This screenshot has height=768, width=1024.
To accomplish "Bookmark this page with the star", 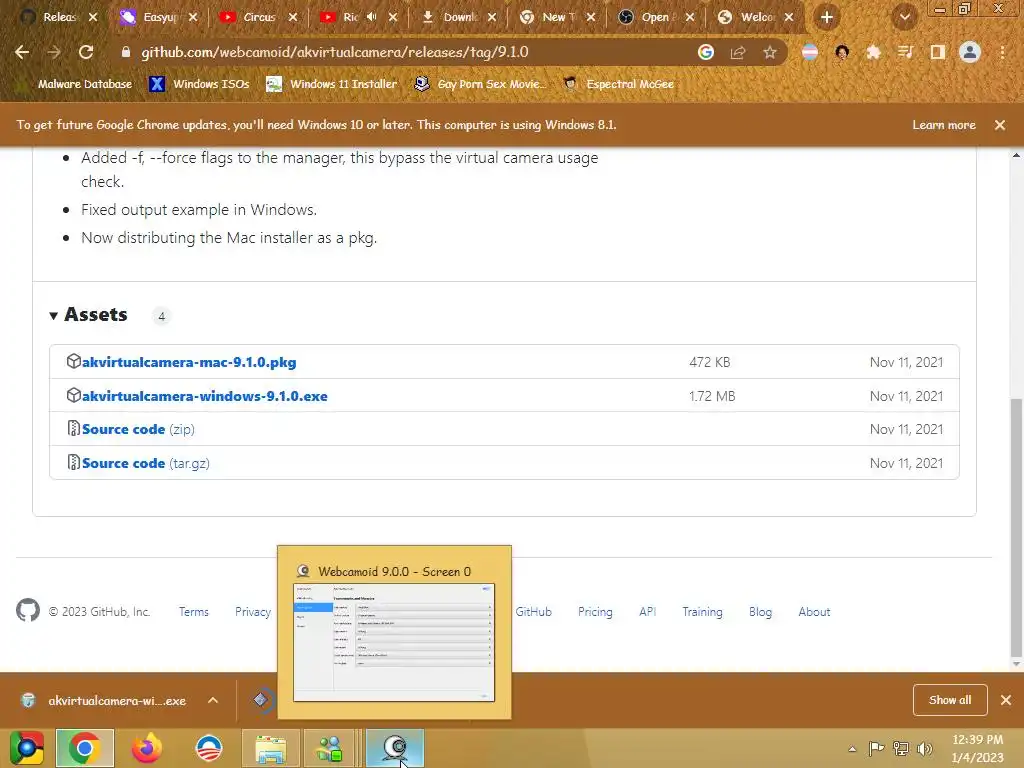I will click(x=770, y=52).
